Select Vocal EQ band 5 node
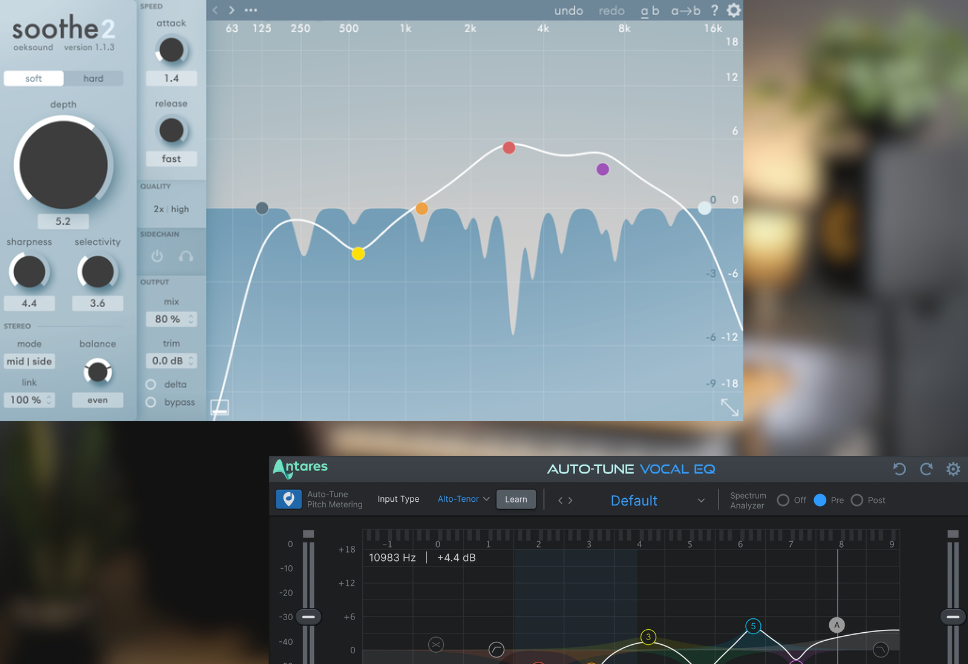This screenshot has height=664, width=968. pos(753,626)
